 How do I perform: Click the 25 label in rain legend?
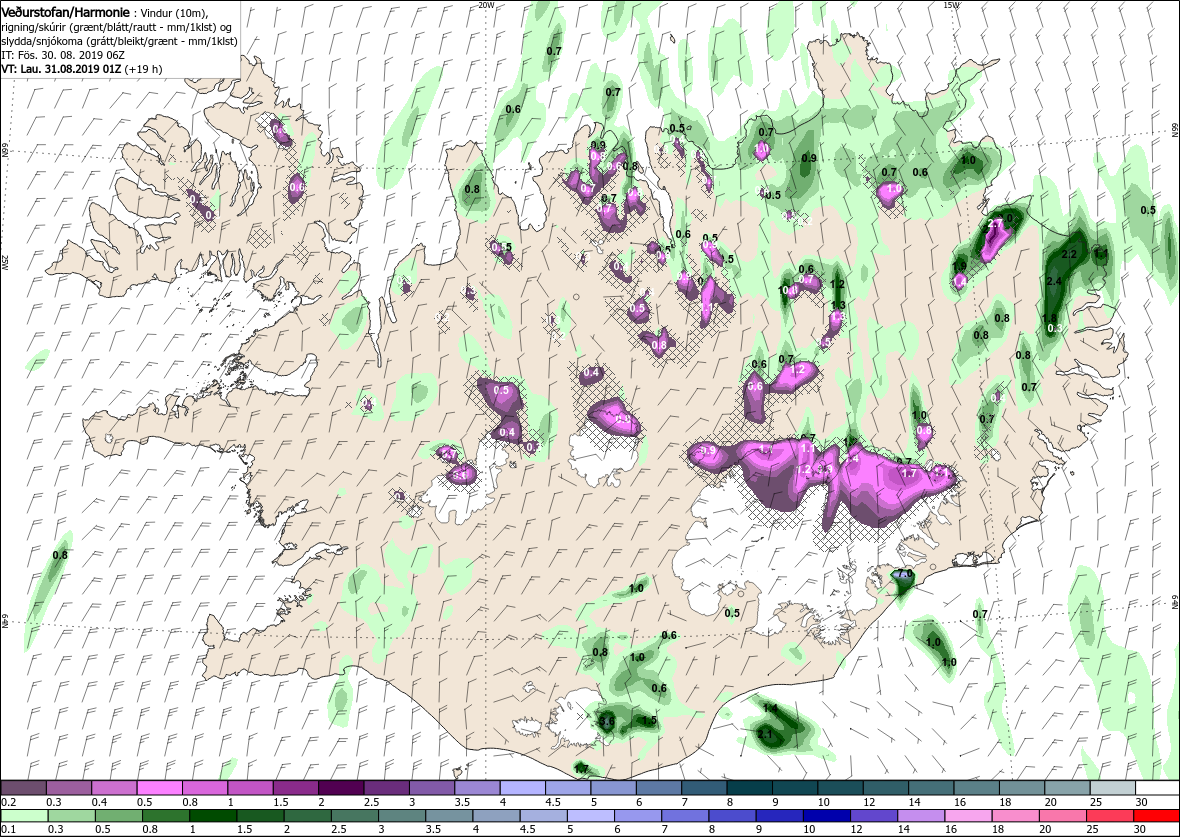(1092, 829)
